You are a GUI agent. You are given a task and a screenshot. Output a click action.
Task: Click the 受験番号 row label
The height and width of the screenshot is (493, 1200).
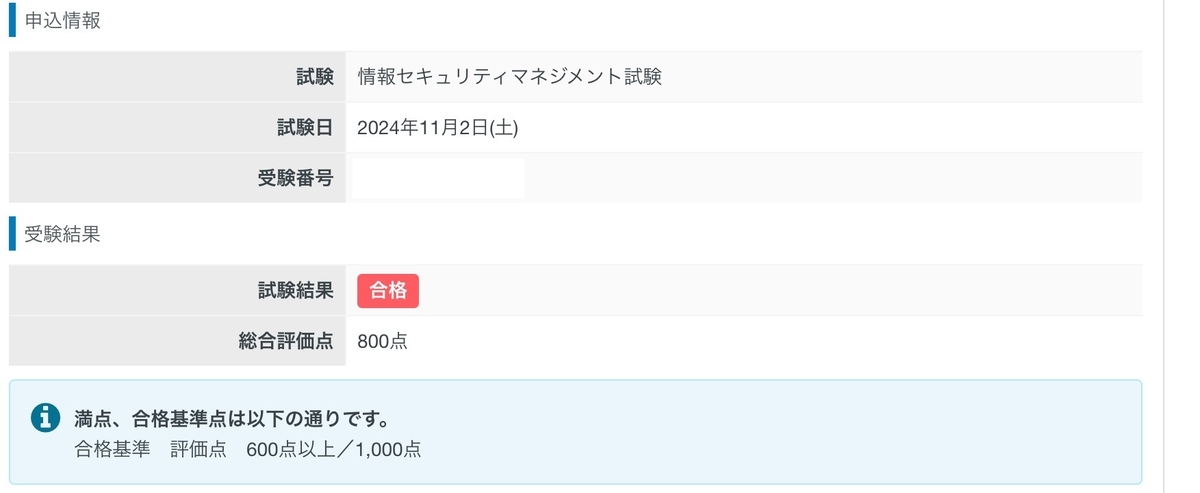pyautogui.click(x=295, y=179)
